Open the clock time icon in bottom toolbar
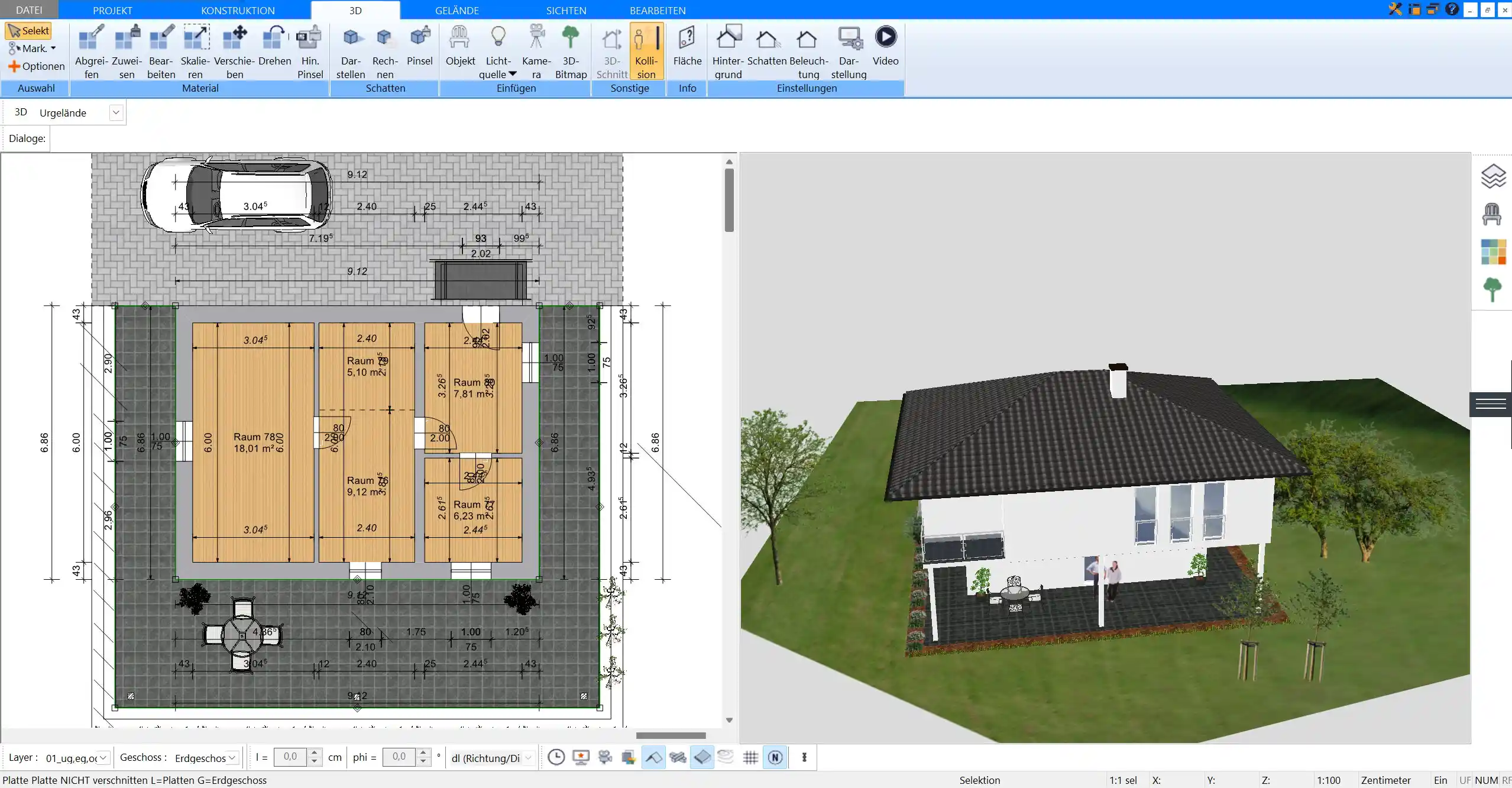The width and height of the screenshot is (1512, 788). point(556,757)
